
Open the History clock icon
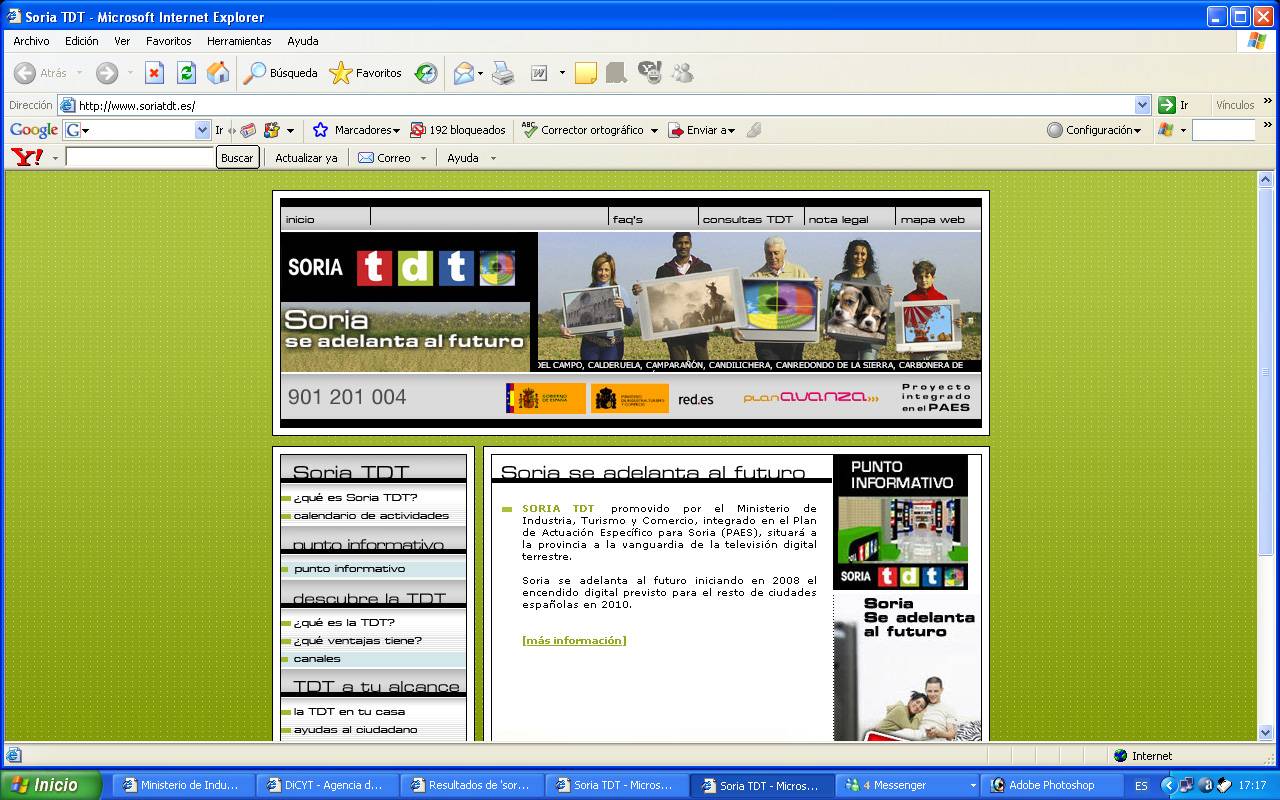pyautogui.click(x=426, y=73)
